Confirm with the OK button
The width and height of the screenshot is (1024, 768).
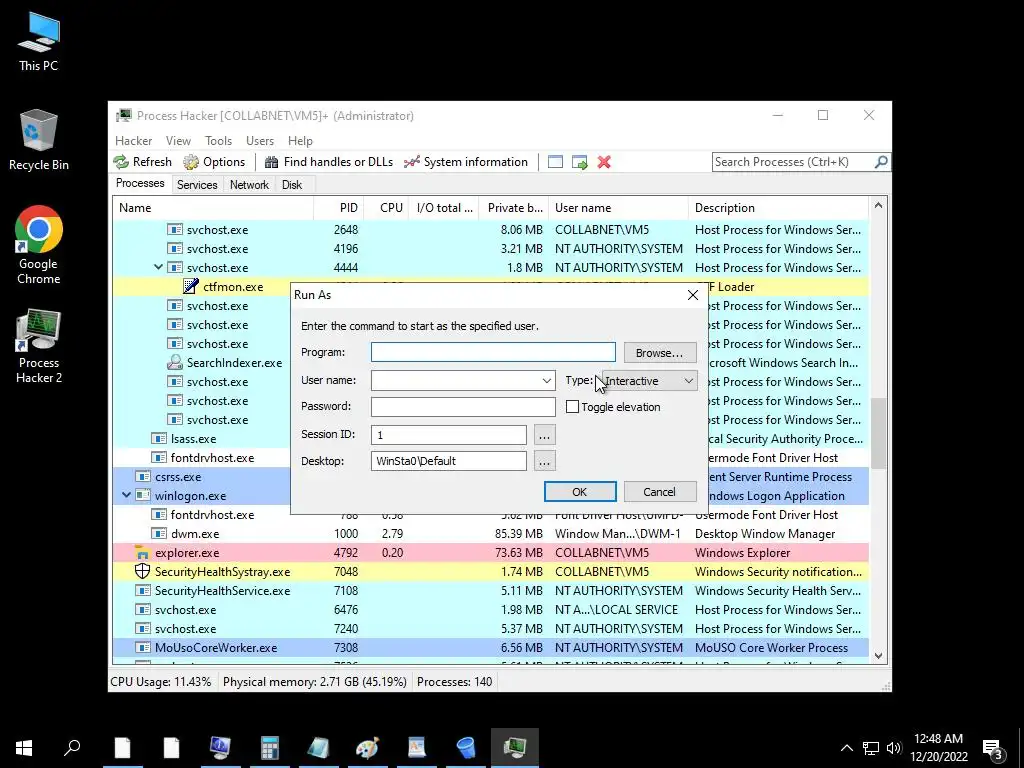coord(579,492)
